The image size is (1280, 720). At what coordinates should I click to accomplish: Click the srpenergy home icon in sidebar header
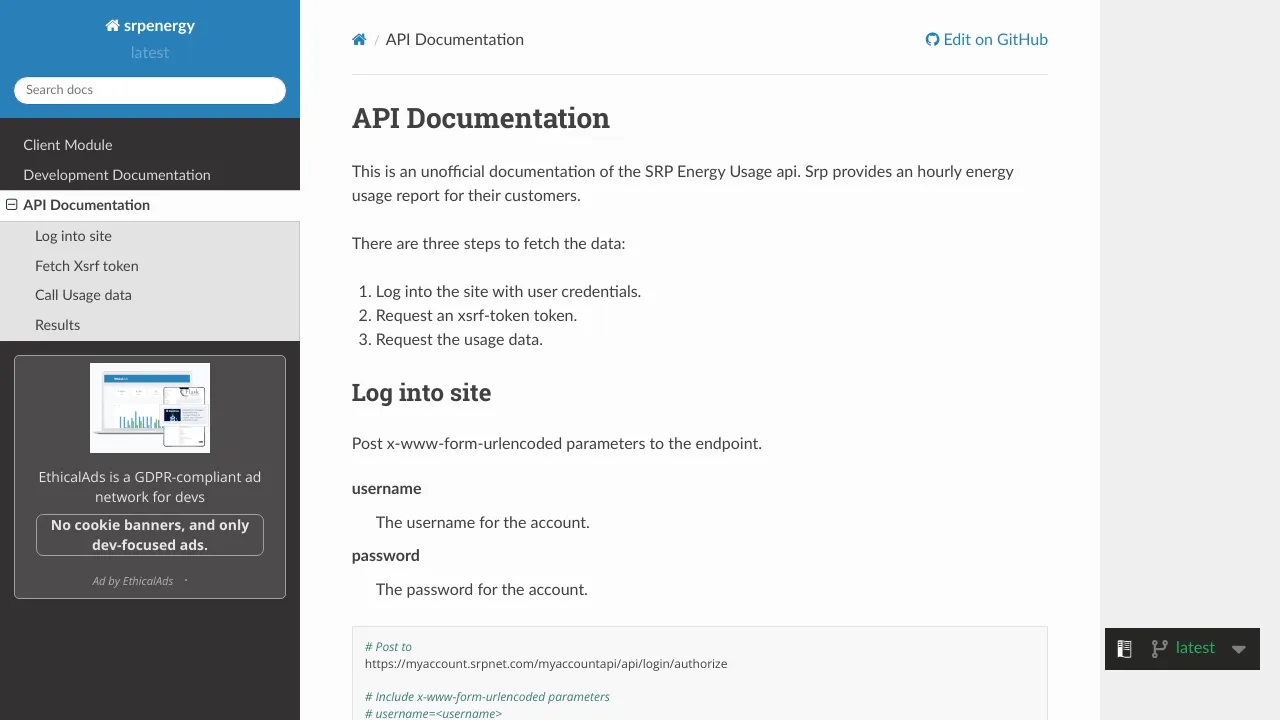112,26
